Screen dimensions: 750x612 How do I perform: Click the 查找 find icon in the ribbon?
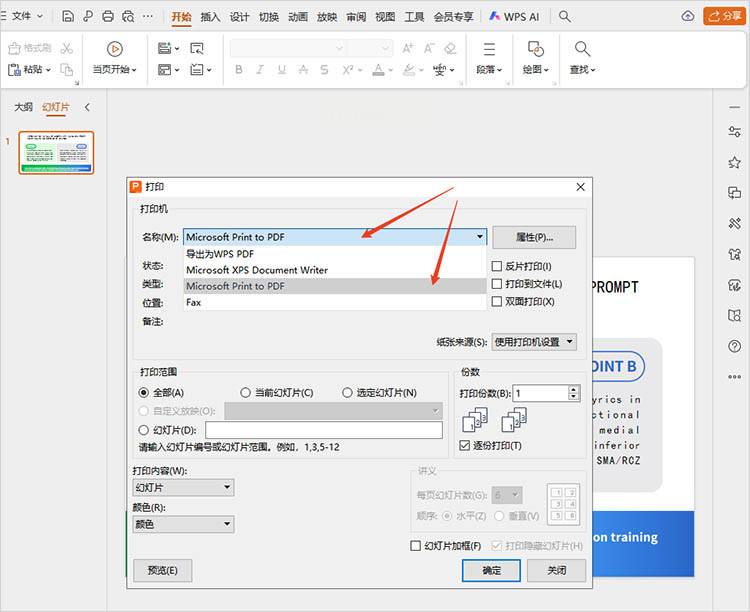pos(582,49)
